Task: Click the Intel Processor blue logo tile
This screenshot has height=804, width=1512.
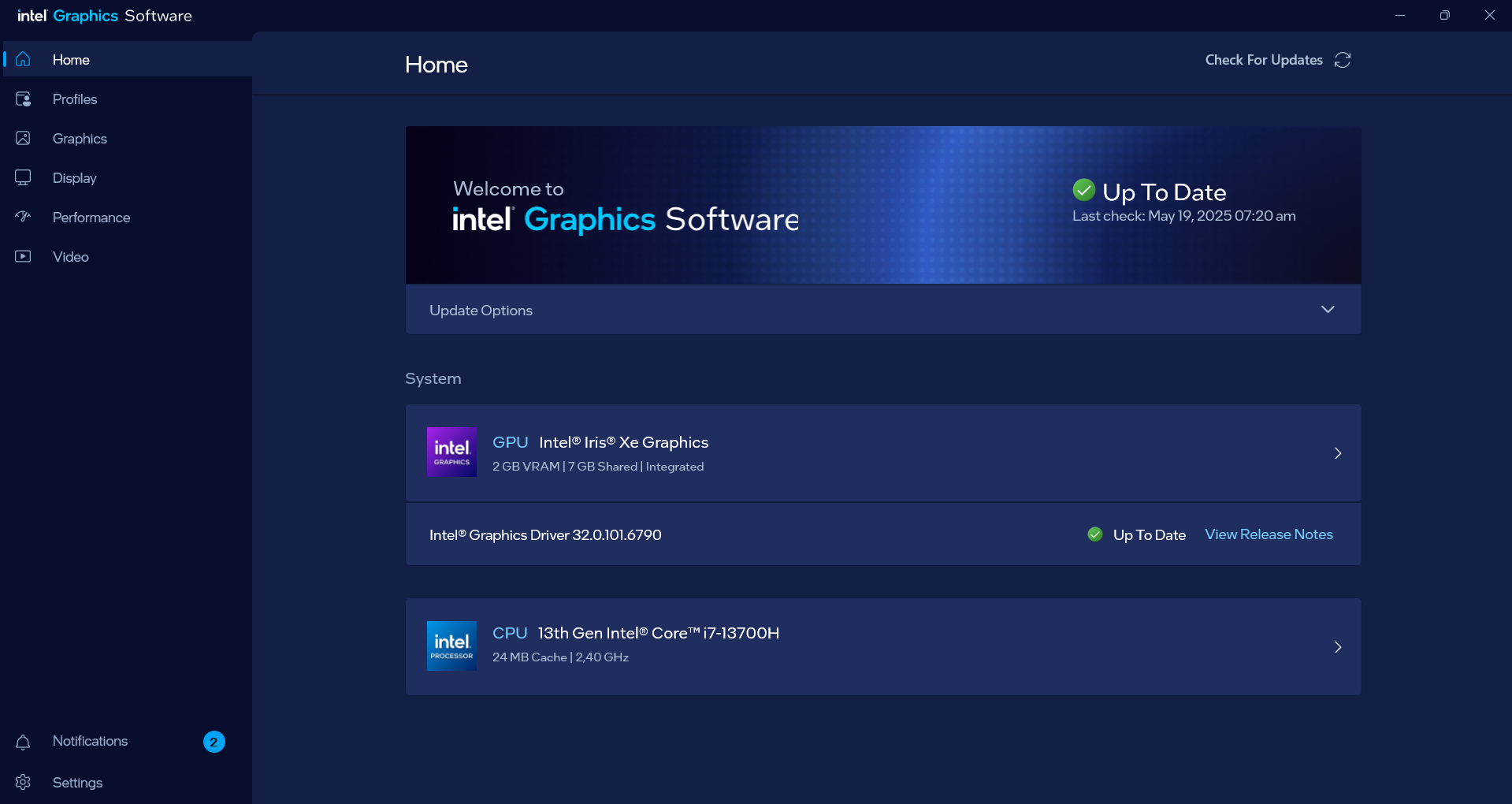Action: (451, 646)
